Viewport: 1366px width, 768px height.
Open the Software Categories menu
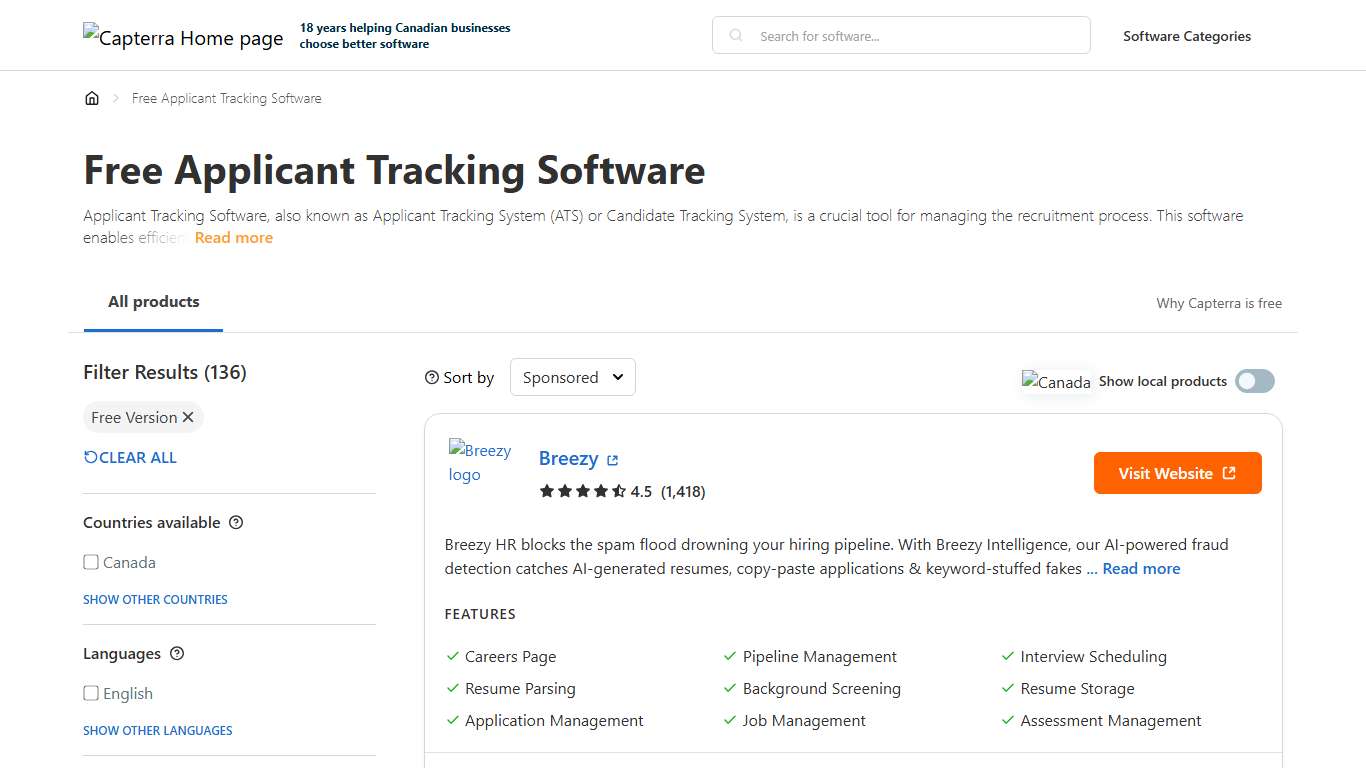click(x=1187, y=36)
